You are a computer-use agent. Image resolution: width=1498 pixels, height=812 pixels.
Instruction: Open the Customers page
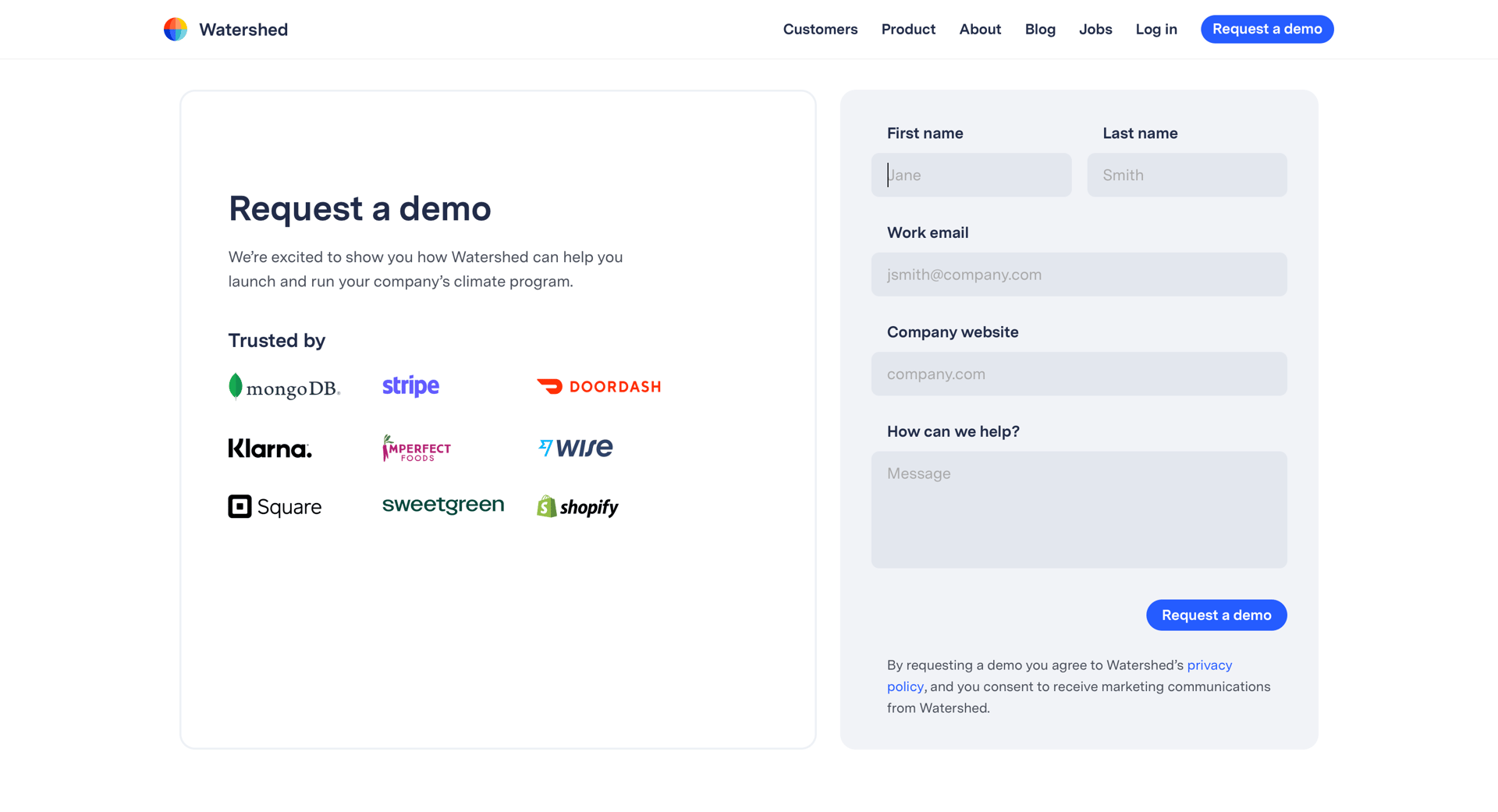click(820, 29)
